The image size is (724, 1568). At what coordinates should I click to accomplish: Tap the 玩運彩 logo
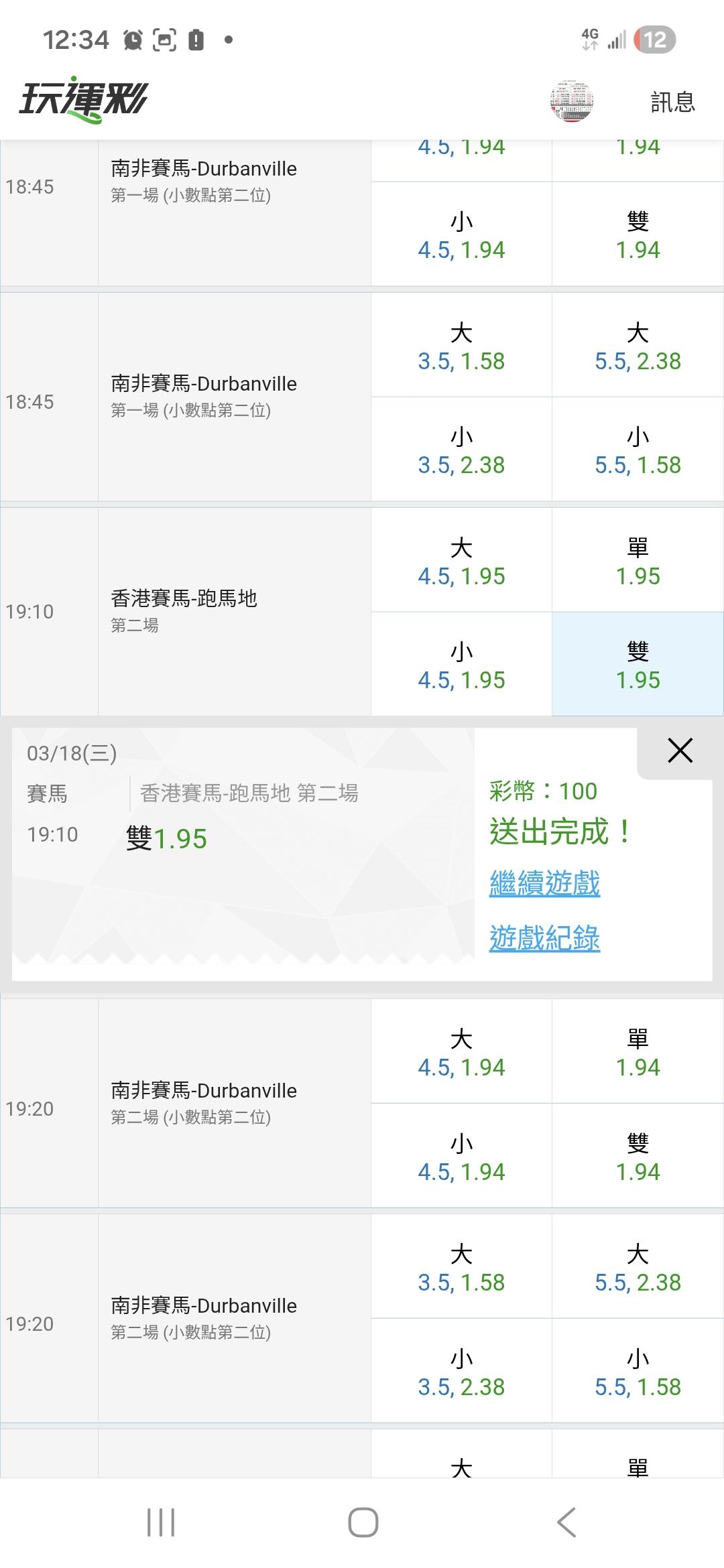click(x=83, y=101)
